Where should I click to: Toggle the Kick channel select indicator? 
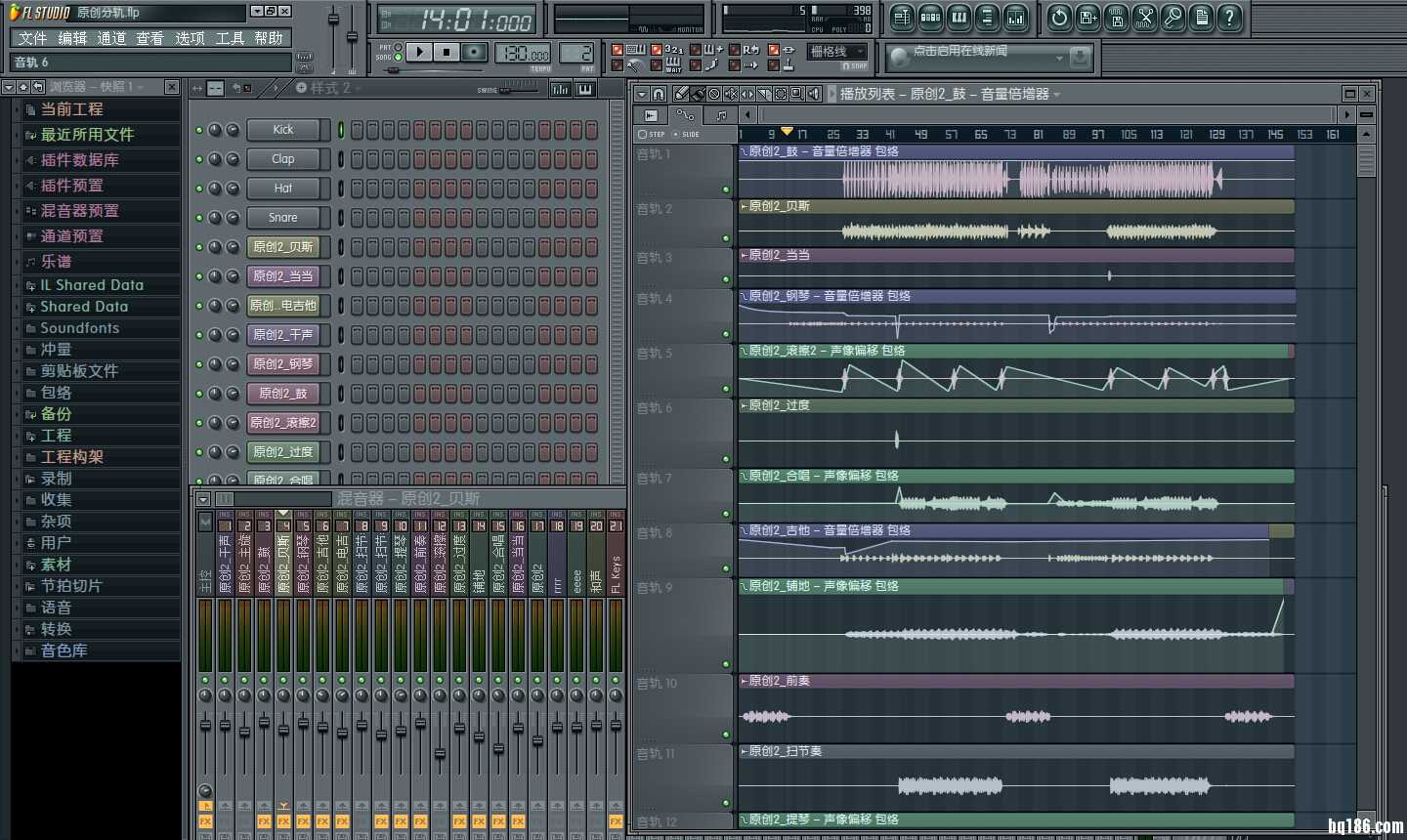(341, 129)
